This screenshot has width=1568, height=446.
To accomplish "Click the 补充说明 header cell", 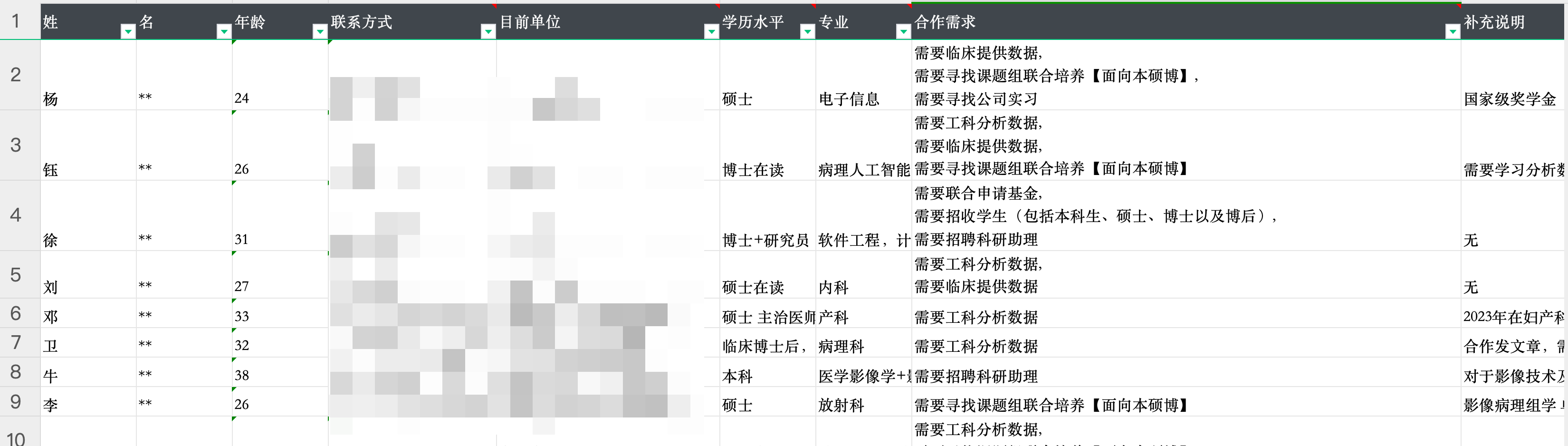I will [x=1512, y=22].
